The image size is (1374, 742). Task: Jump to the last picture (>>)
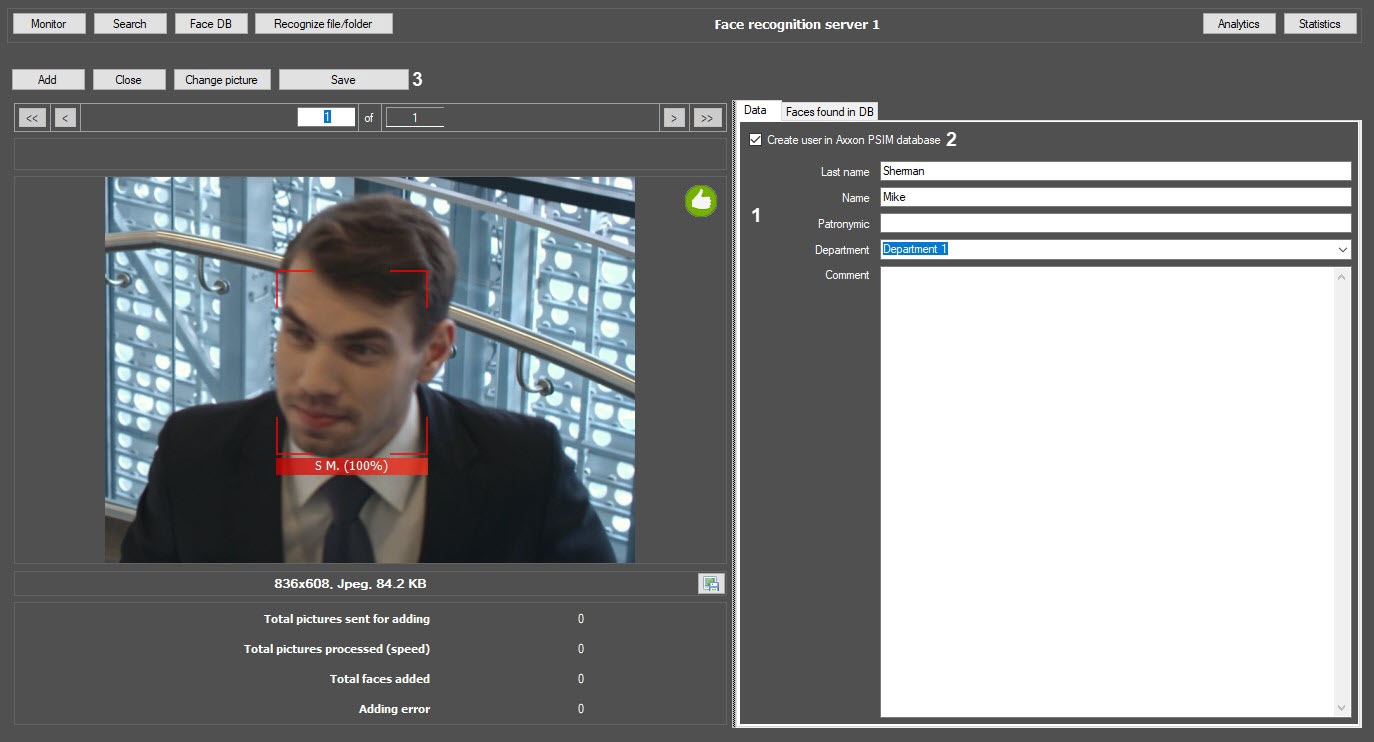pos(707,118)
